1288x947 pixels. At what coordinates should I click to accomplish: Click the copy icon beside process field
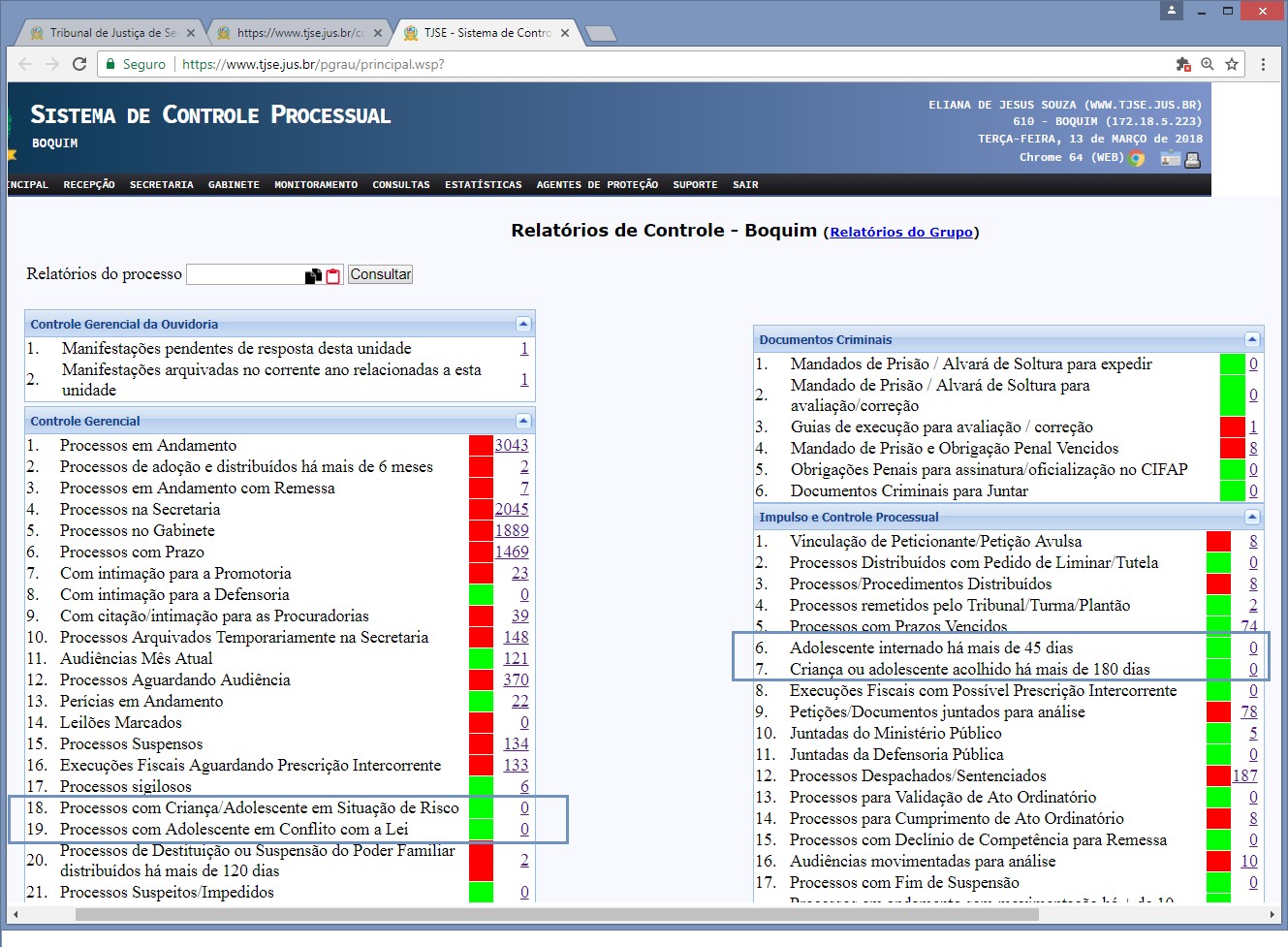click(x=313, y=276)
